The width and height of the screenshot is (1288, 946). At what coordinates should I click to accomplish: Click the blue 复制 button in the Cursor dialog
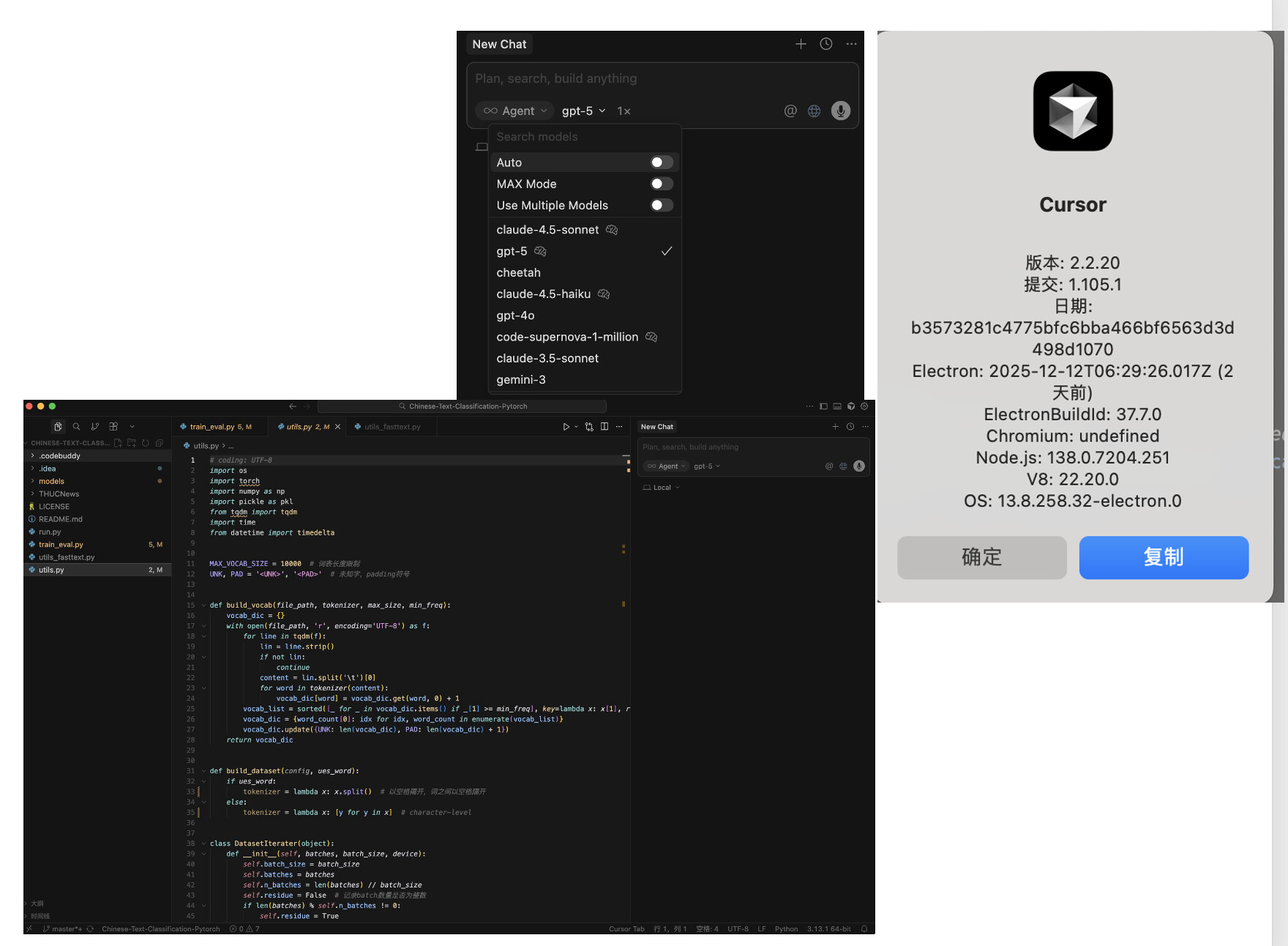click(x=1164, y=557)
